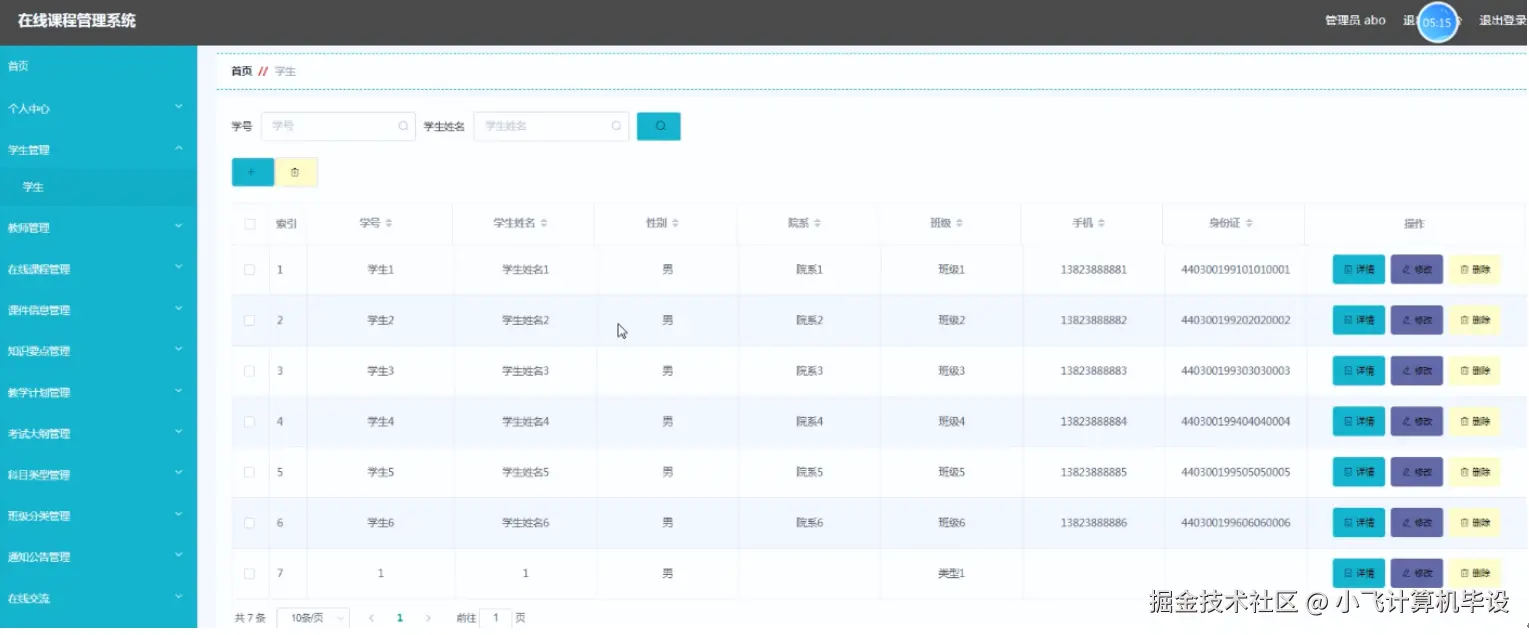Click the blue 05:15 timer circle

pyautogui.click(x=1437, y=22)
